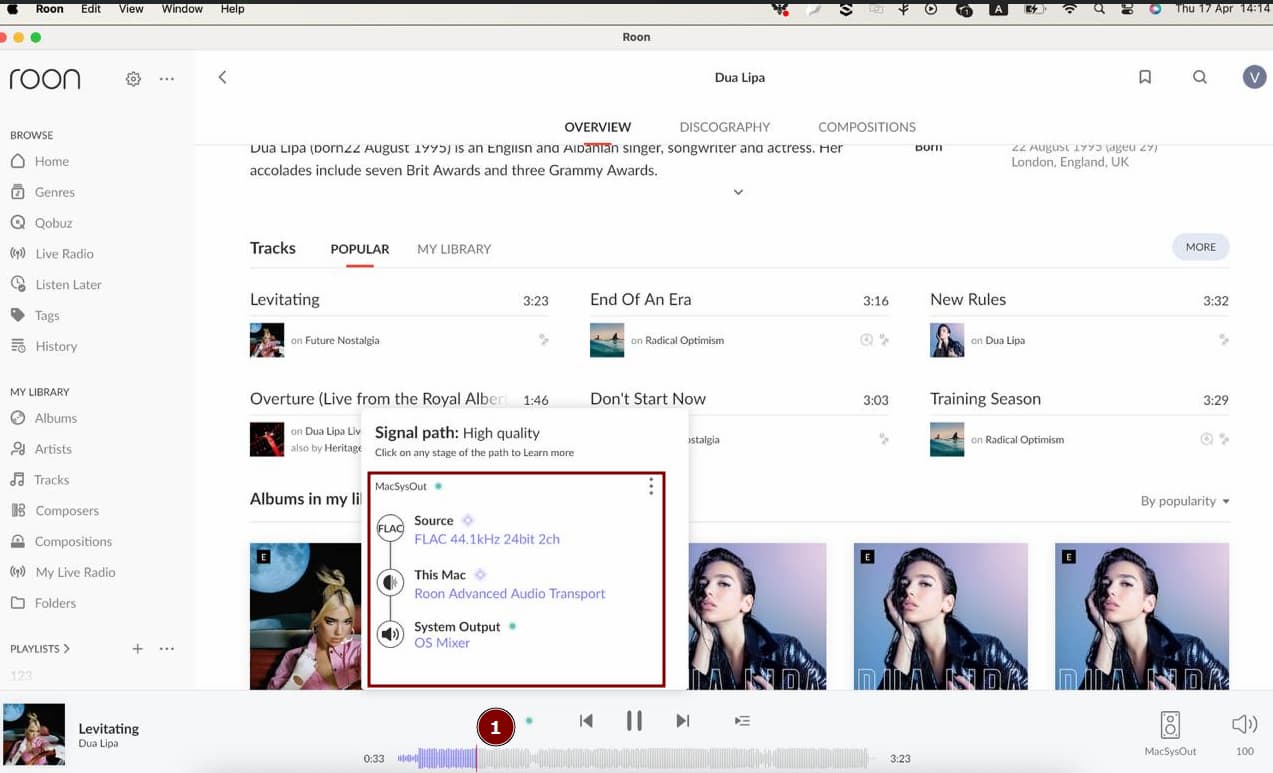The width and height of the screenshot is (1273, 773).
Task: Open search with magnifier icon
Action: pyautogui.click(x=1200, y=77)
